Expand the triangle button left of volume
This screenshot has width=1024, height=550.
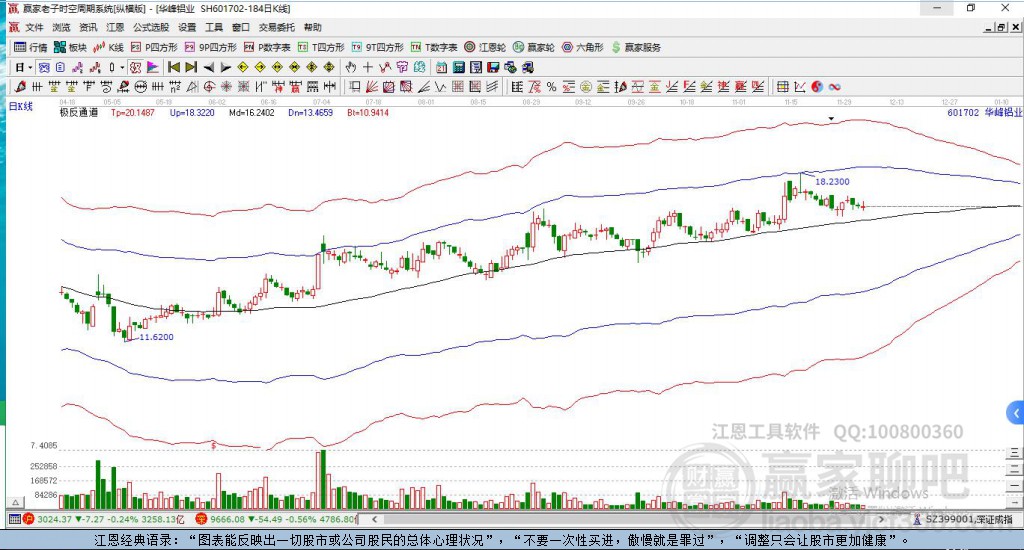(16, 502)
